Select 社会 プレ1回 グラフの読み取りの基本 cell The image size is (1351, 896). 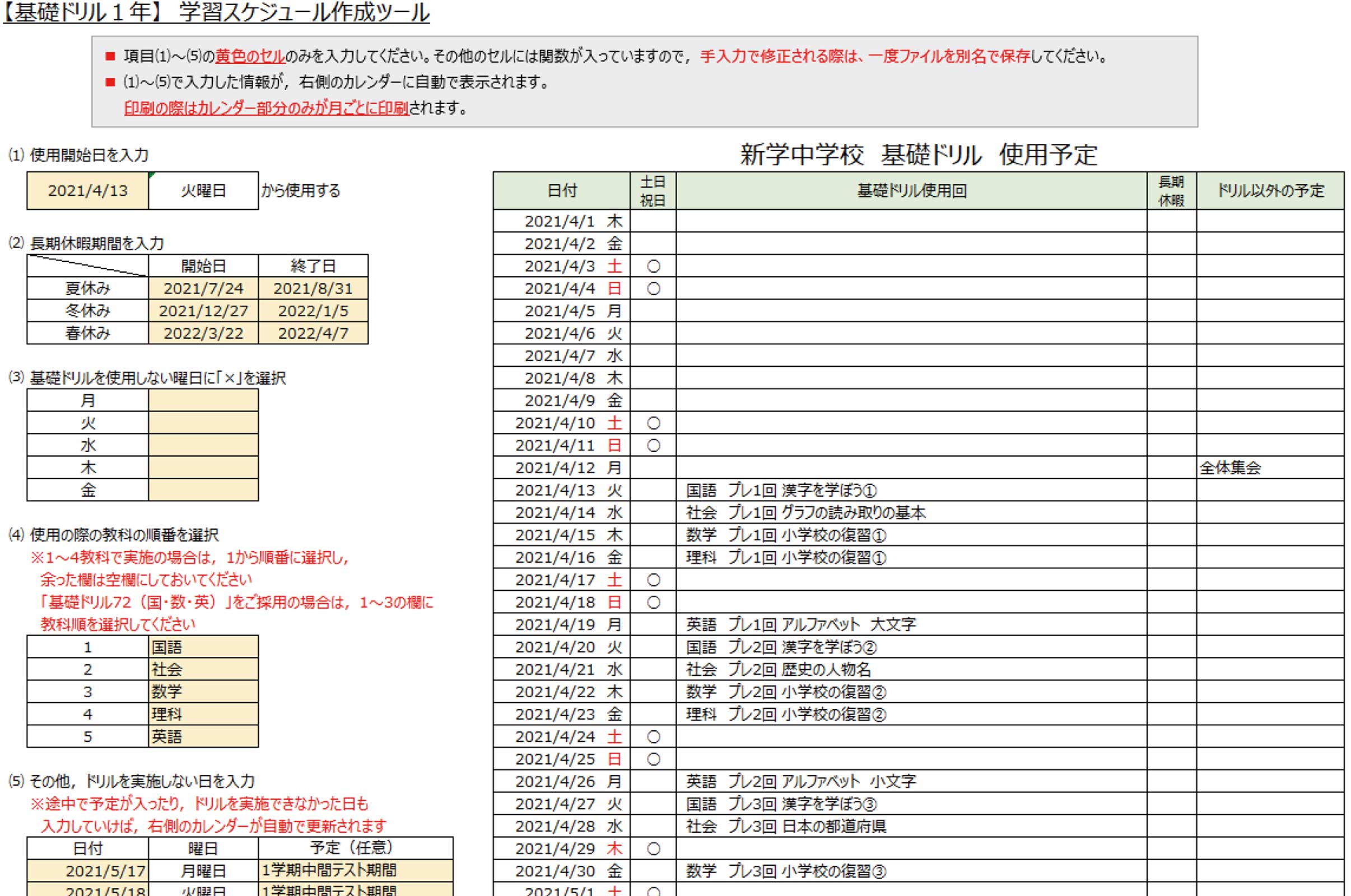tap(911, 512)
